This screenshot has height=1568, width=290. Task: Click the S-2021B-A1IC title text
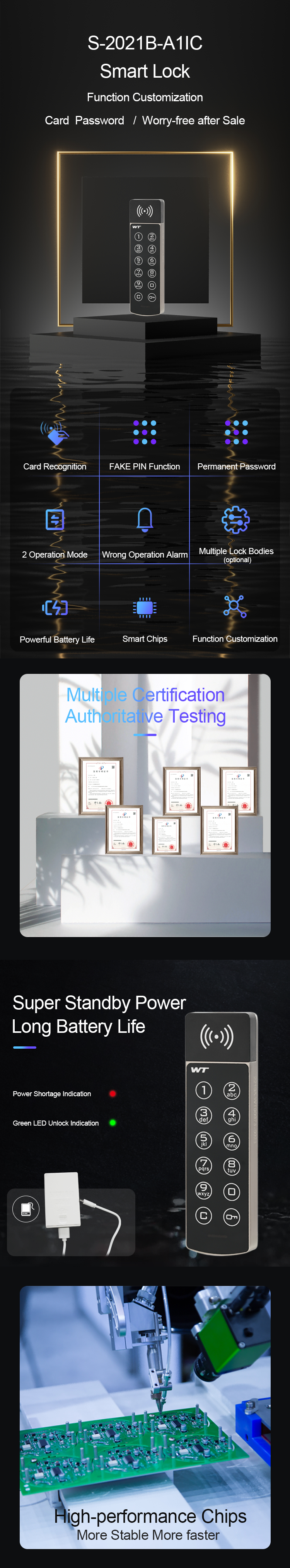pyautogui.click(x=145, y=43)
